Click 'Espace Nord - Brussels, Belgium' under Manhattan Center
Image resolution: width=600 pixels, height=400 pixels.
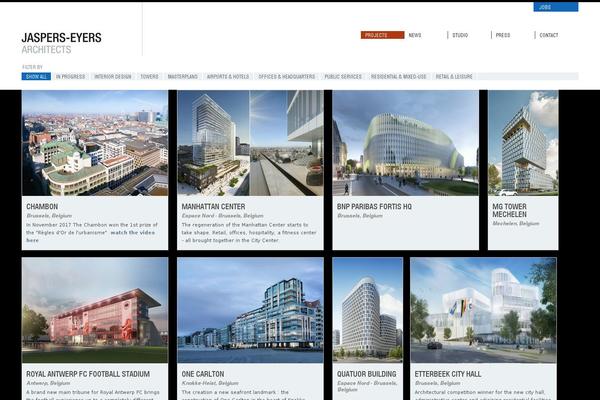222,216
